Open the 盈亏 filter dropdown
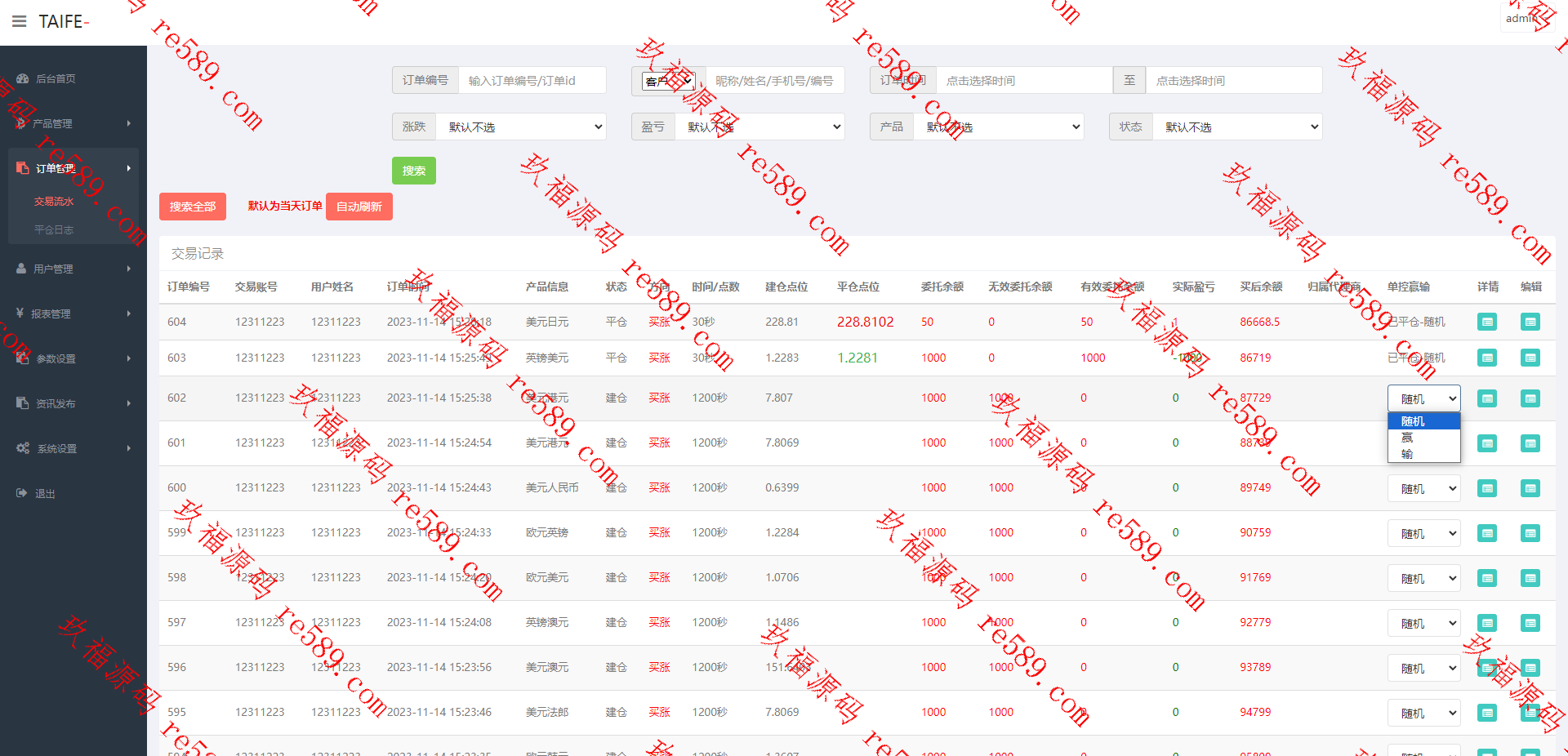 [759, 127]
